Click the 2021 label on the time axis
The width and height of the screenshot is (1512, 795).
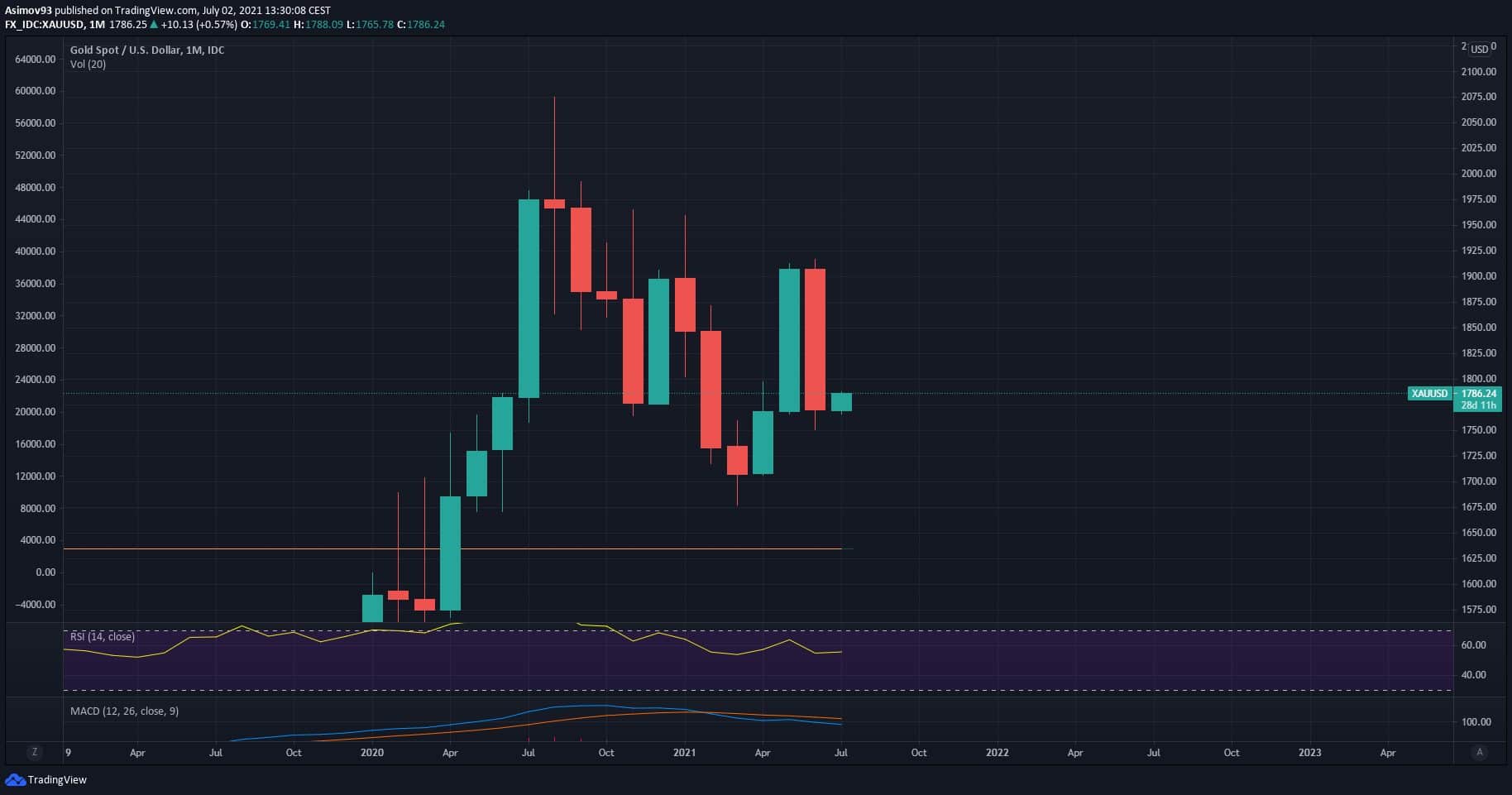click(684, 753)
